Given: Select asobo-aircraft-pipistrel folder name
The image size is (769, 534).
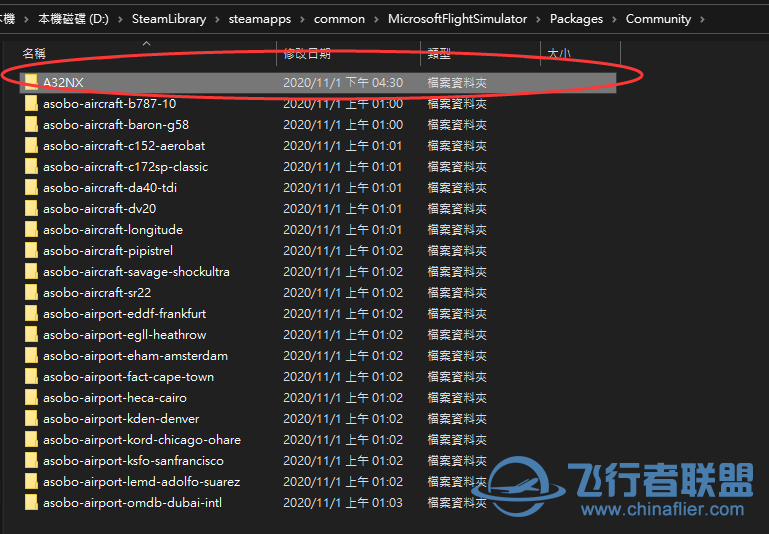Looking at the screenshot, I should pyautogui.click(x=108, y=251).
